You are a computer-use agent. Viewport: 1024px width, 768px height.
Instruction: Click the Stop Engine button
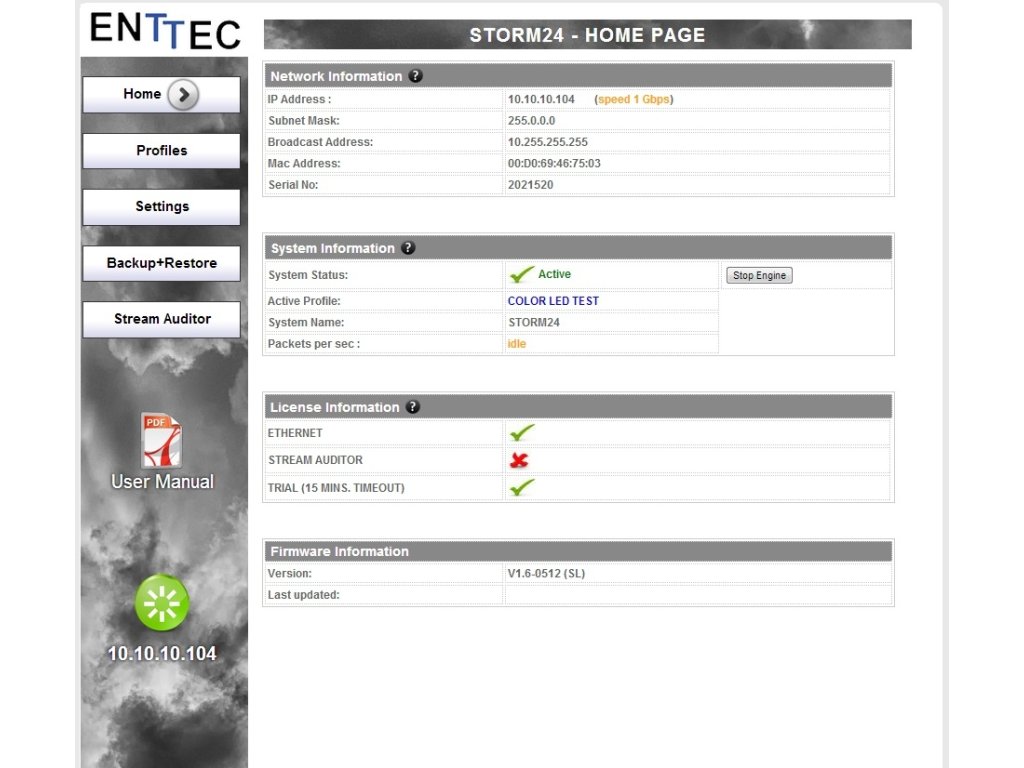point(759,276)
